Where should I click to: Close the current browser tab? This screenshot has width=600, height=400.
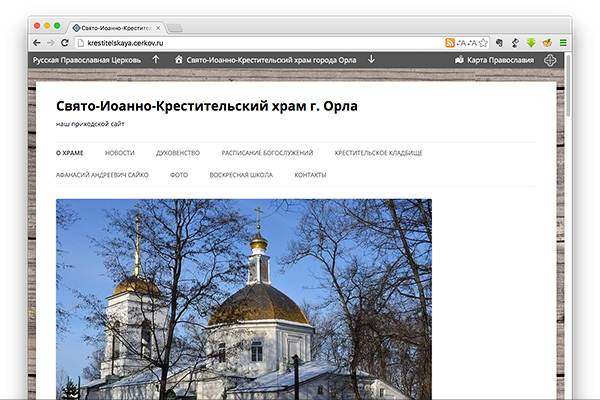tap(158, 28)
